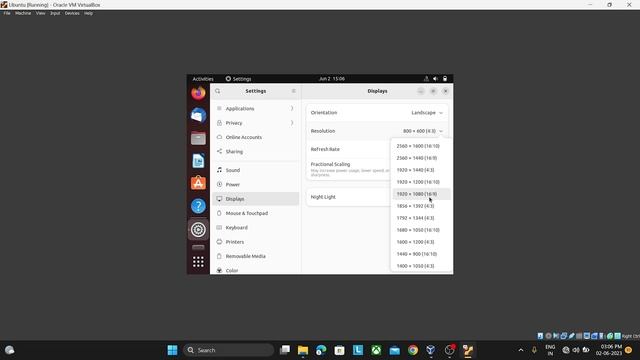Choose 2560 × 1440 (16:9) resolution
Image resolution: width=640 pixels, height=360 pixels.
(x=421, y=158)
